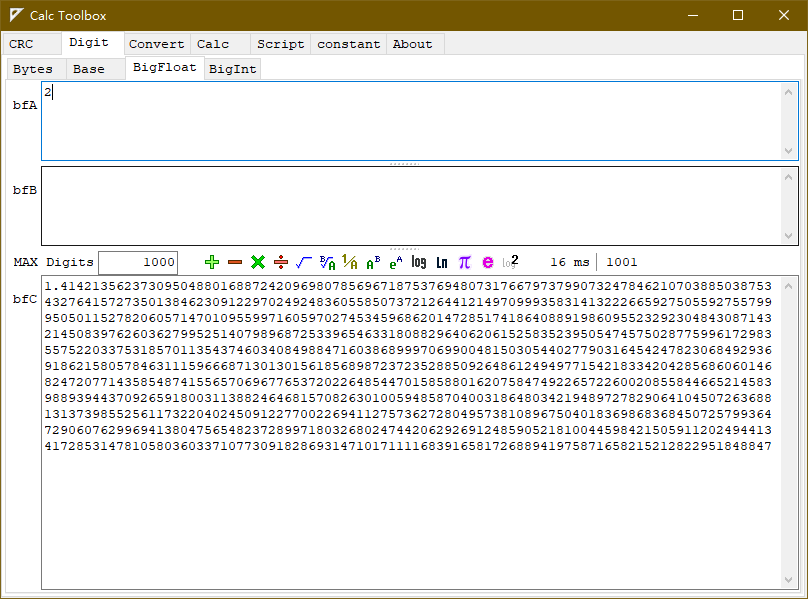The image size is (808, 599).
Task: Click the green plus add icon
Action: click(x=212, y=262)
